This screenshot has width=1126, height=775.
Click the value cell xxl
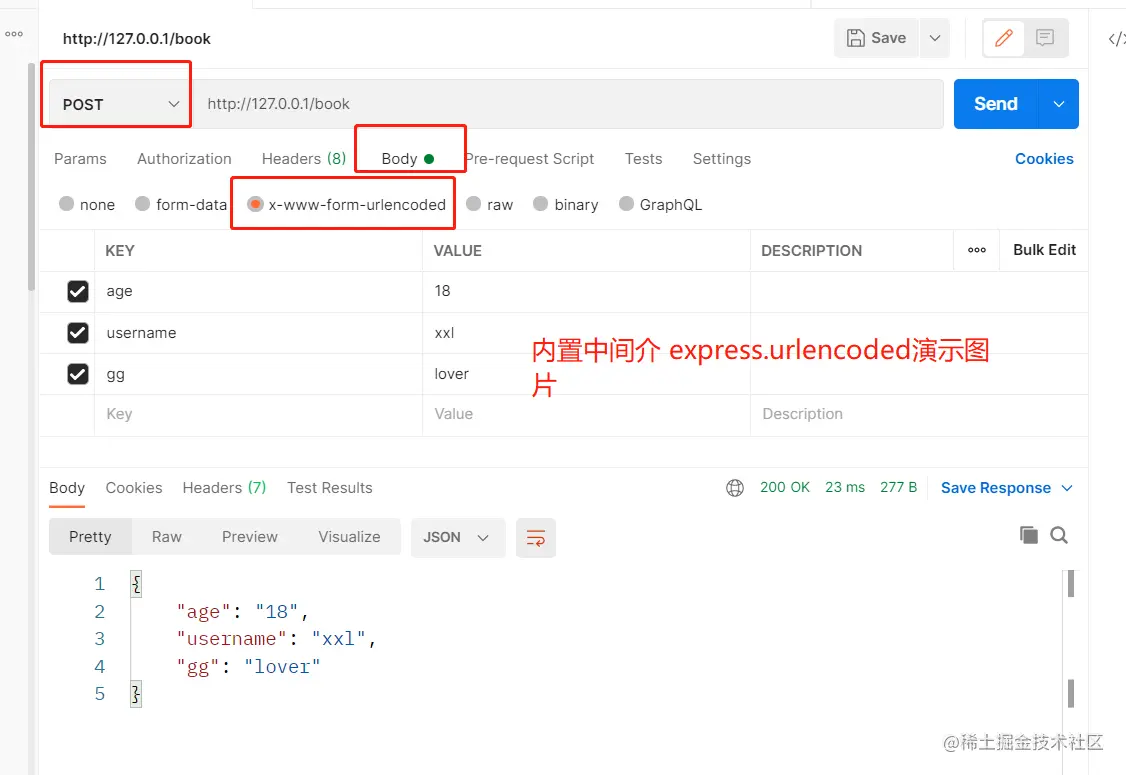click(x=587, y=333)
